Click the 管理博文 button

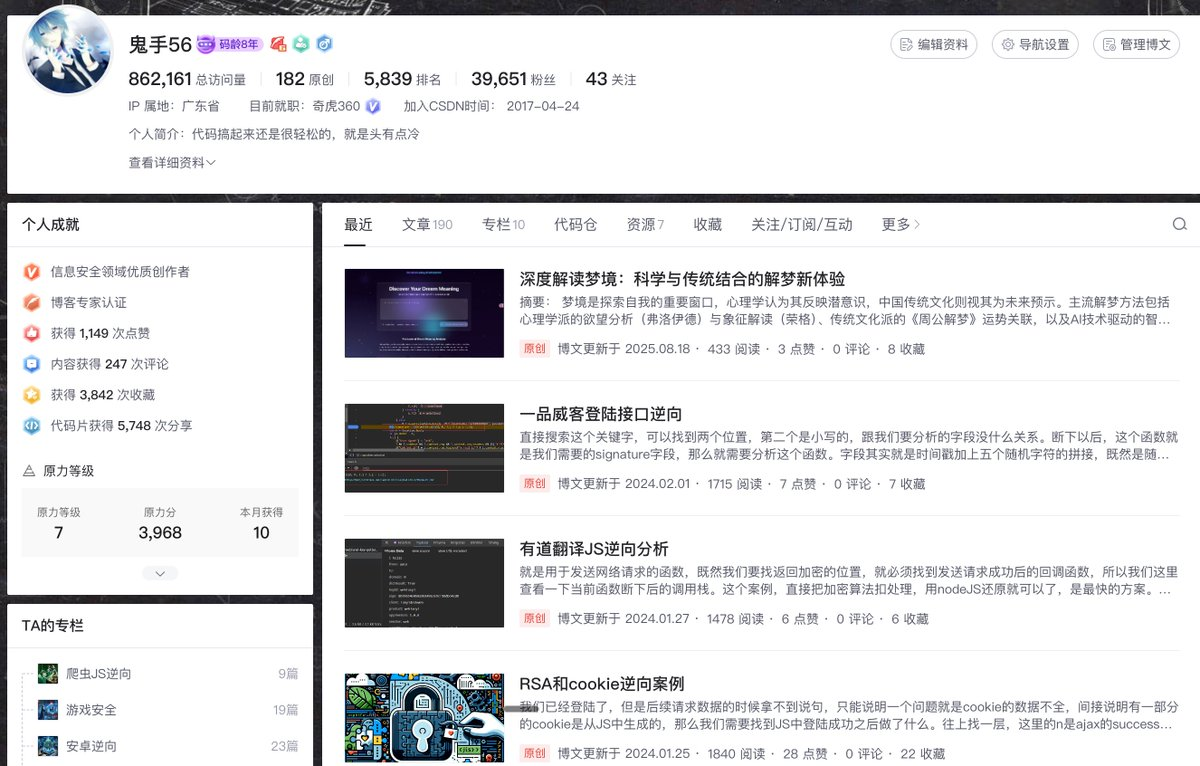point(1136,44)
